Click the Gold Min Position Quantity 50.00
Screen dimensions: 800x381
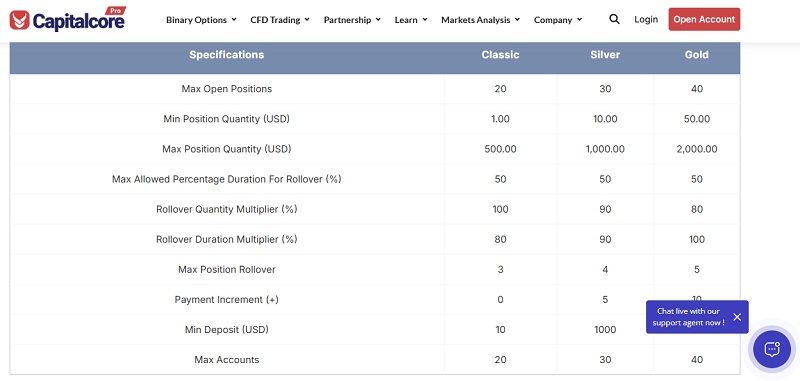pos(696,119)
